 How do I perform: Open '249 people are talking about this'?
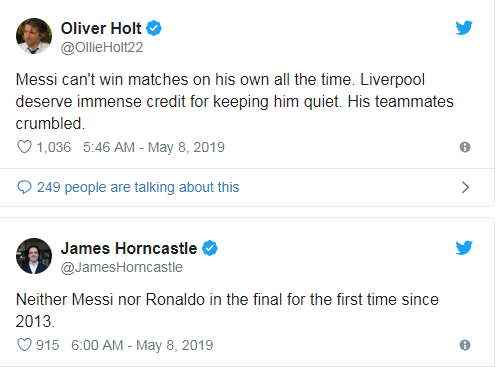point(138,187)
